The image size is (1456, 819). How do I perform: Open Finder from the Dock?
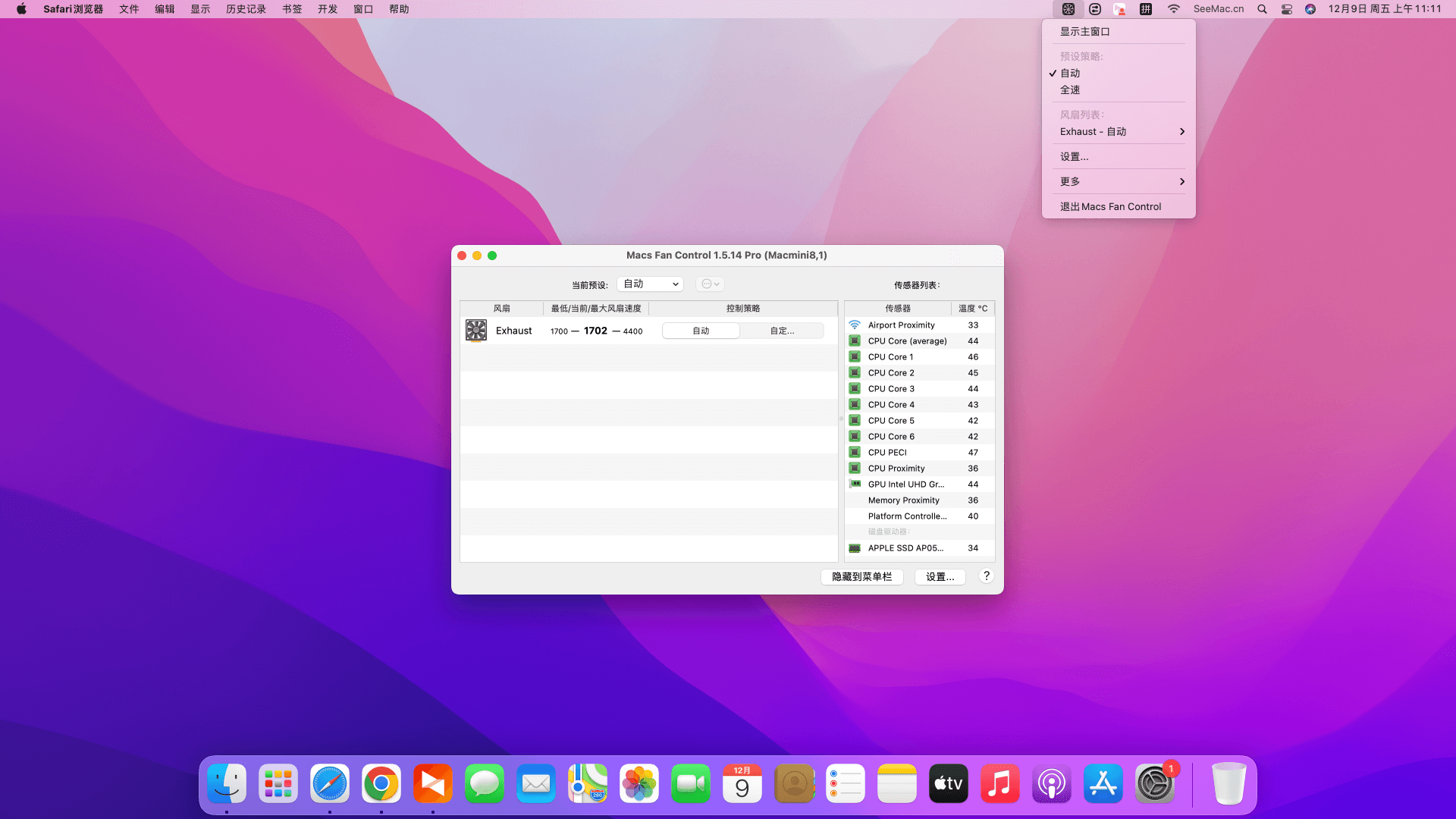pyautogui.click(x=227, y=784)
